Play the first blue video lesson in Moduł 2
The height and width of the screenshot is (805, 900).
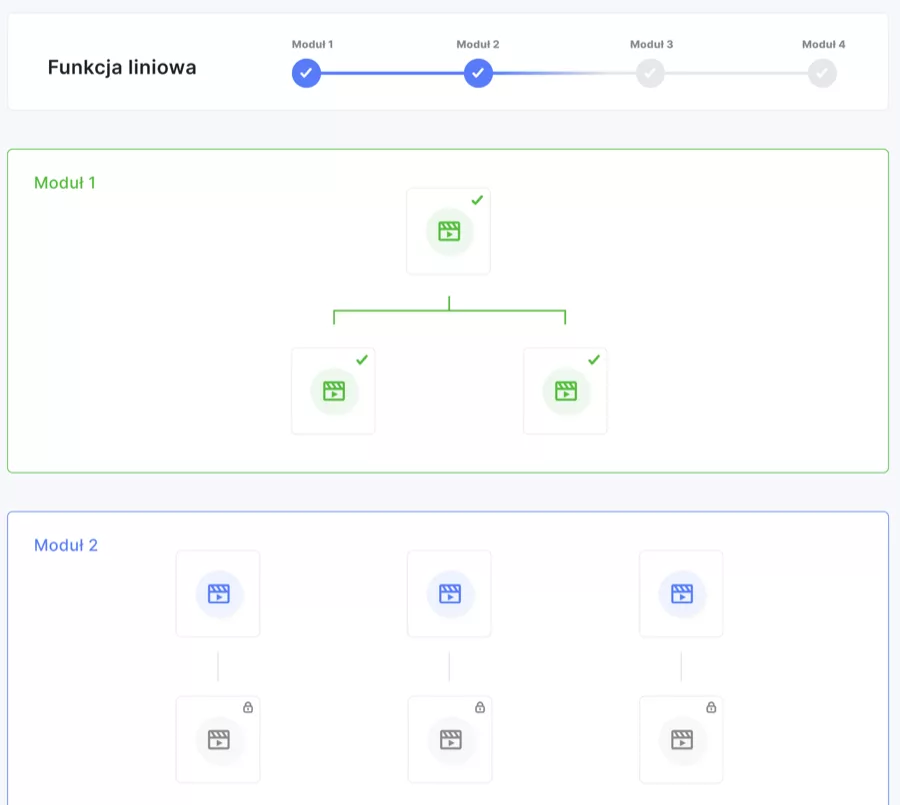[218, 594]
